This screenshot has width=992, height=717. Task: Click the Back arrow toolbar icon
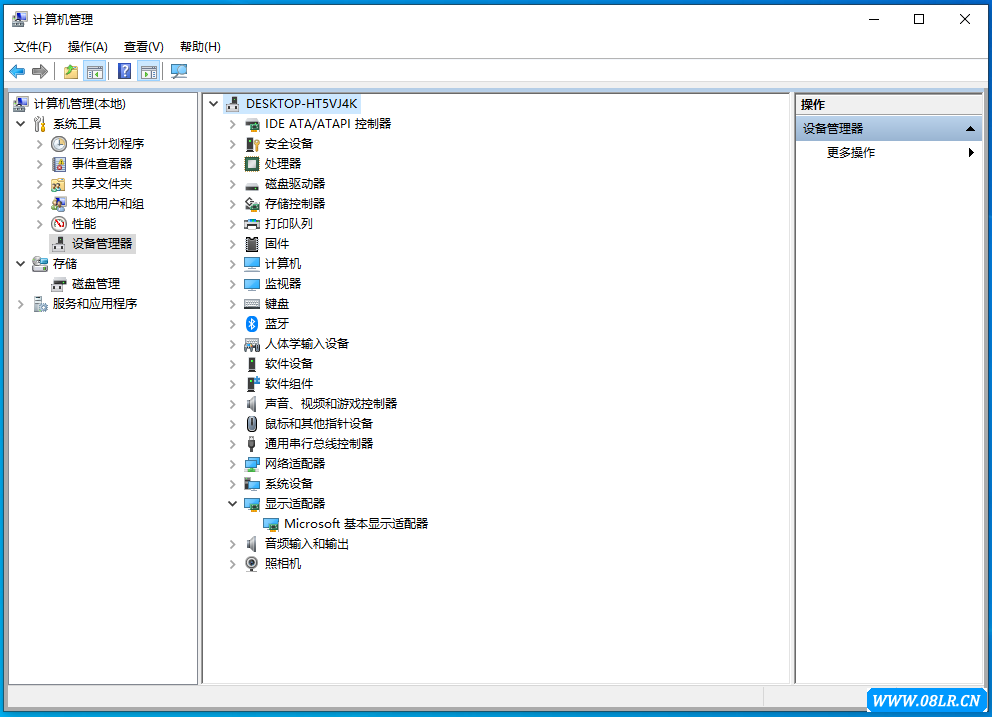coord(17,72)
